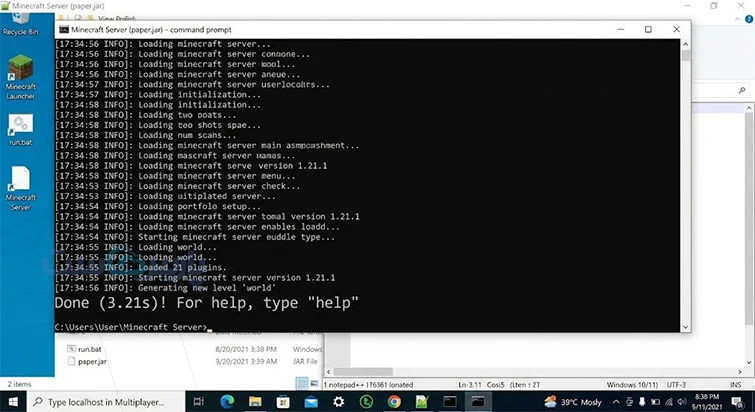The height and width of the screenshot is (412, 755).
Task: Open Task View from the taskbar
Action: [198, 401]
